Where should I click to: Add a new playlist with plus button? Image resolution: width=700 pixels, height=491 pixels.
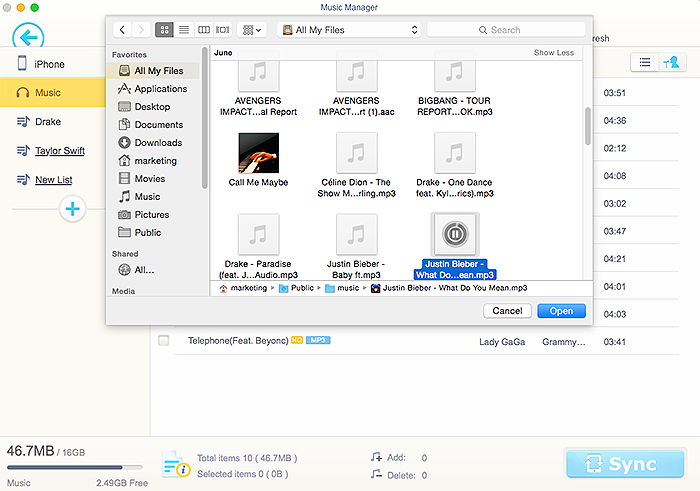pos(72,208)
